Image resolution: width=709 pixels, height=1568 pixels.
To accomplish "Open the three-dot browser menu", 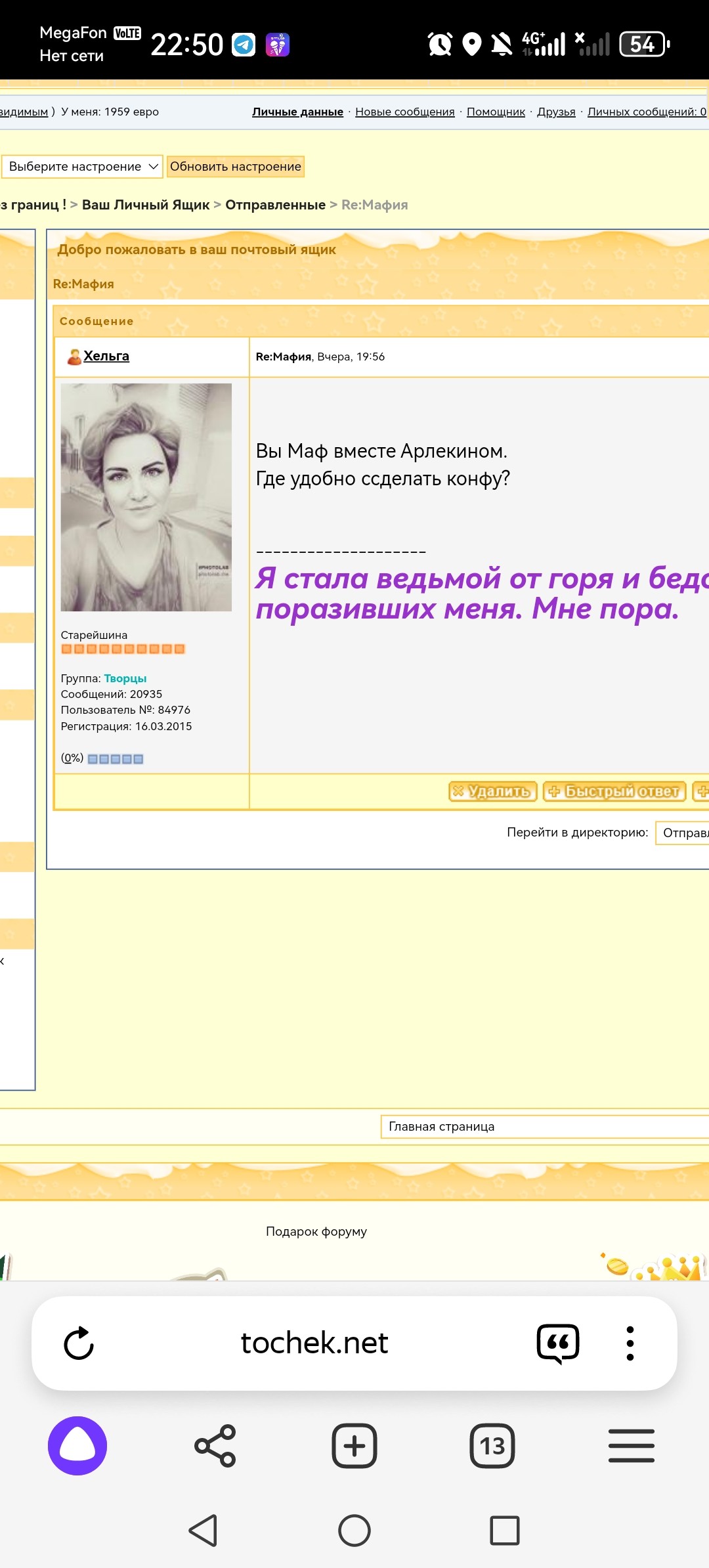I will 630,1343.
